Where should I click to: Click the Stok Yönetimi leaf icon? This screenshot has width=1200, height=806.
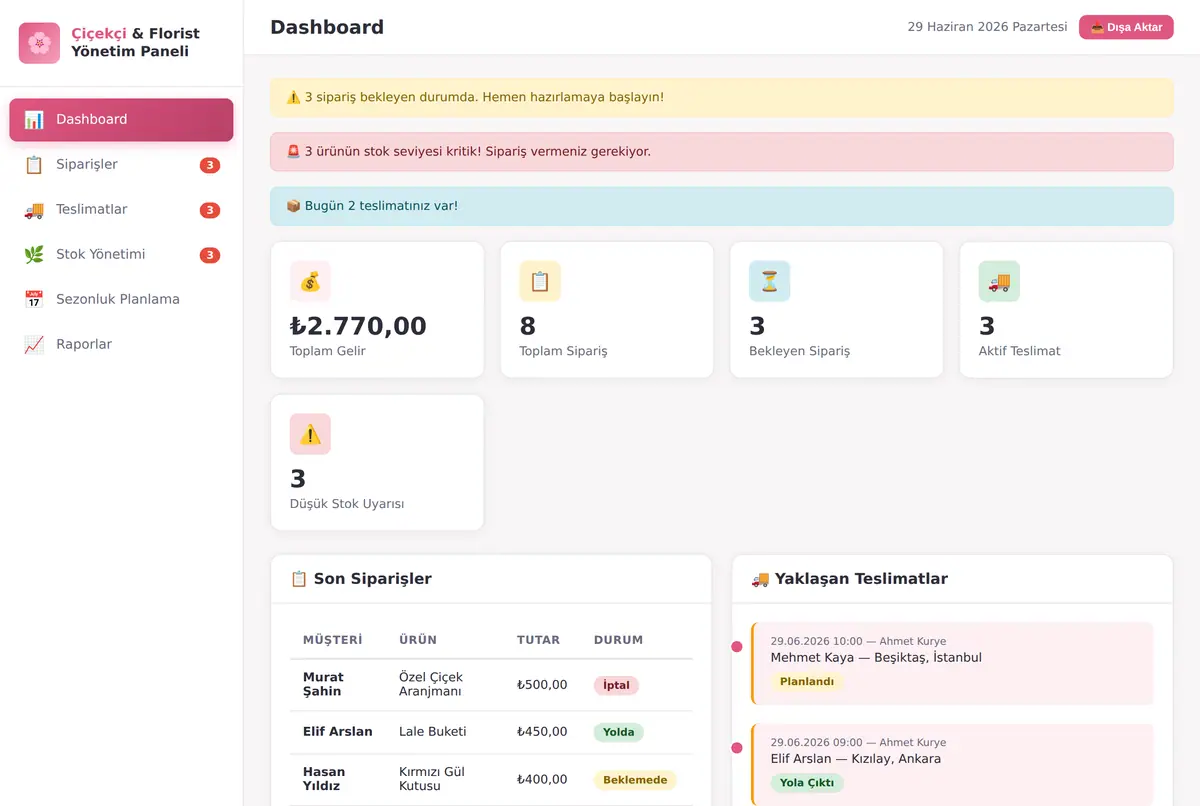point(34,255)
